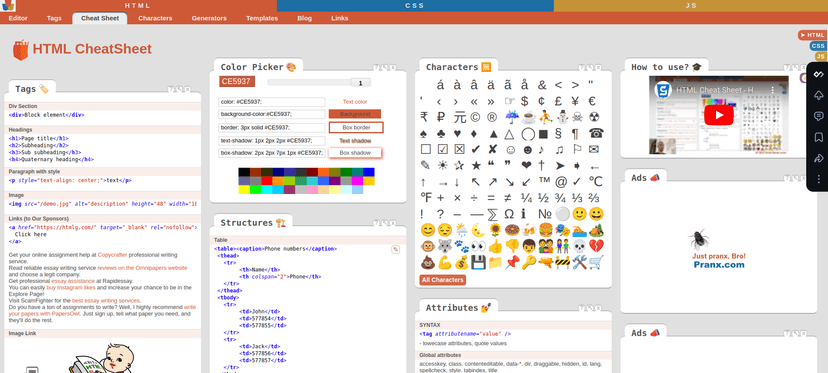This screenshot has width=828, height=373.
Task: Open the buy Instagram likes link
Action: pyautogui.click(x=71, y=287)
